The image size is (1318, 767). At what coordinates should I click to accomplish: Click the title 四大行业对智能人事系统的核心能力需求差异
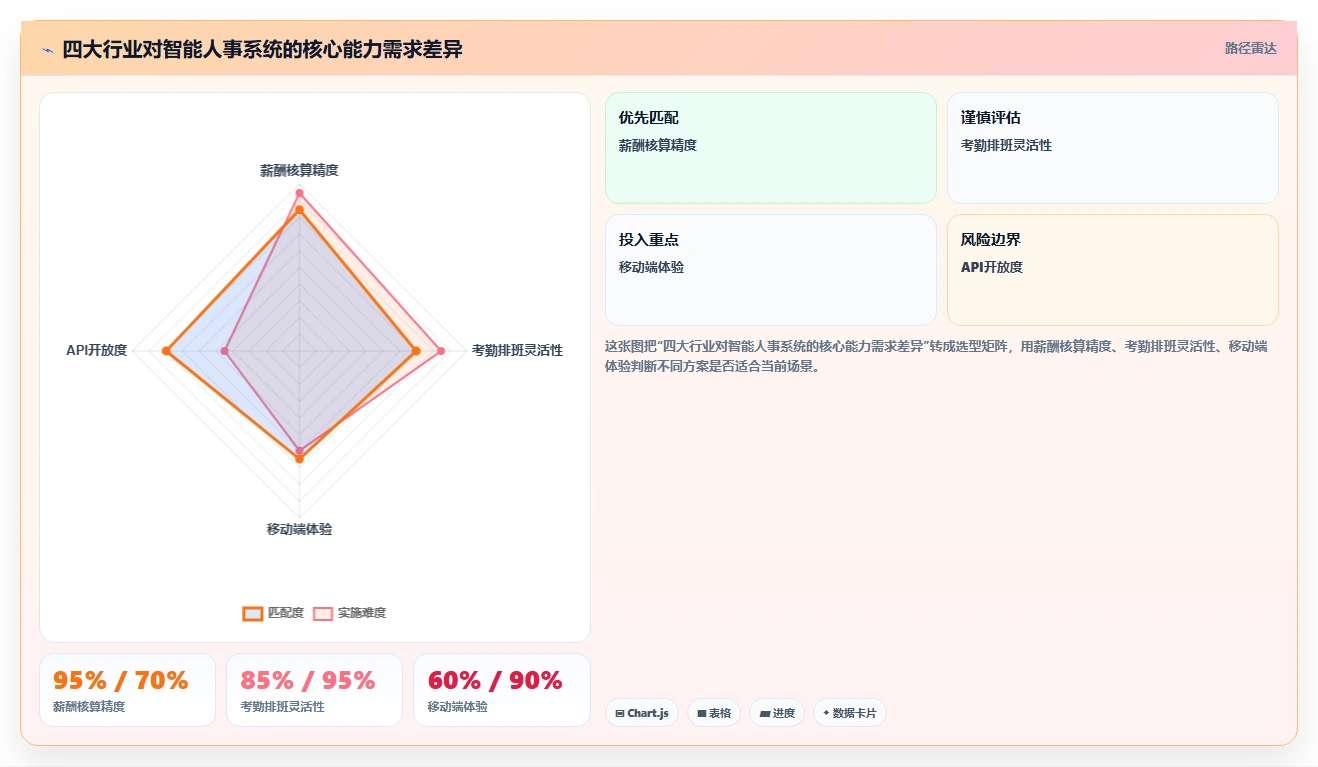(x=262, y=49)
